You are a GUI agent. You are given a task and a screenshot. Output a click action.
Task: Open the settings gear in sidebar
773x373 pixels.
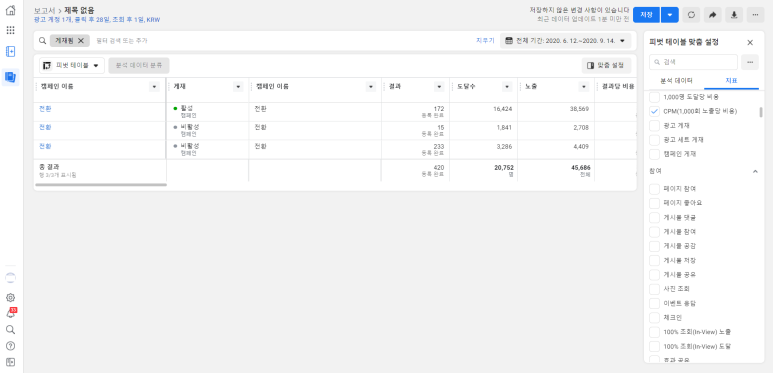[x=10, y=298]
